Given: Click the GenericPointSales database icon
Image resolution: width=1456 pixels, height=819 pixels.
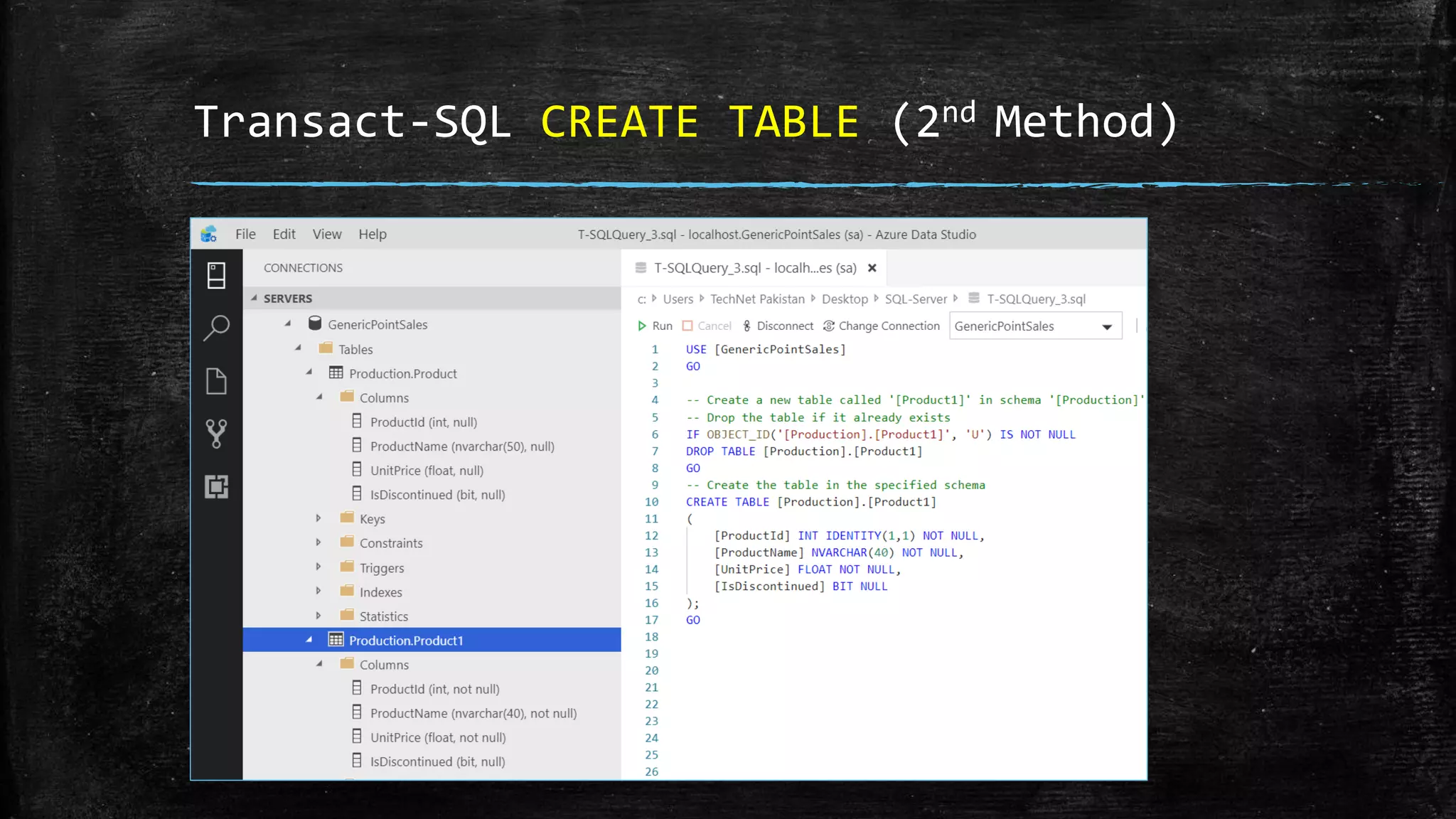Looking at the screenshot, I should (315, 323).
